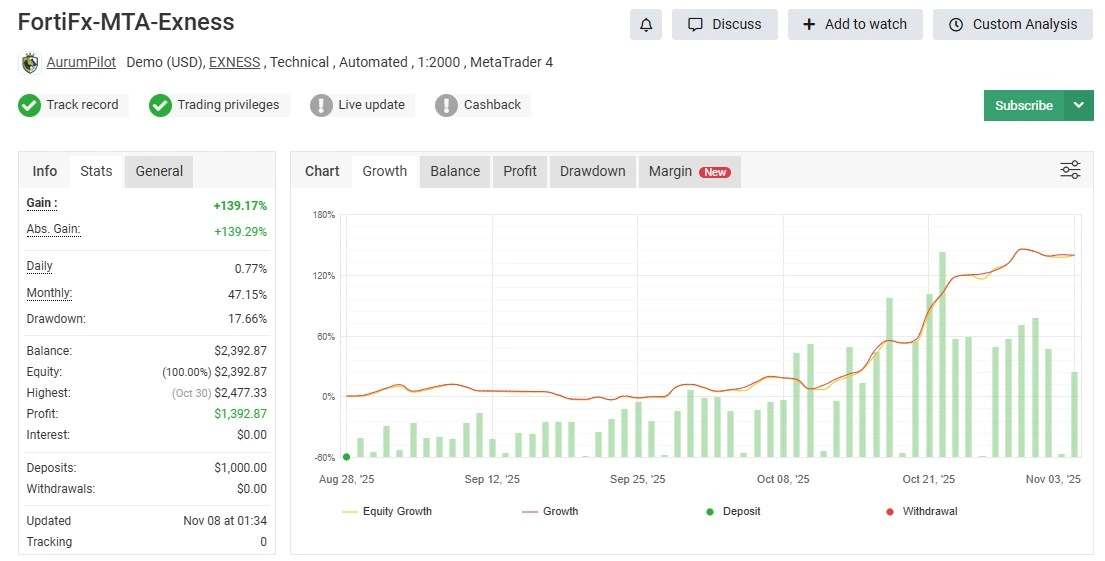Toggle Equity Growth legend series
Screen dimensions: 1105x561
coord(387,511)
